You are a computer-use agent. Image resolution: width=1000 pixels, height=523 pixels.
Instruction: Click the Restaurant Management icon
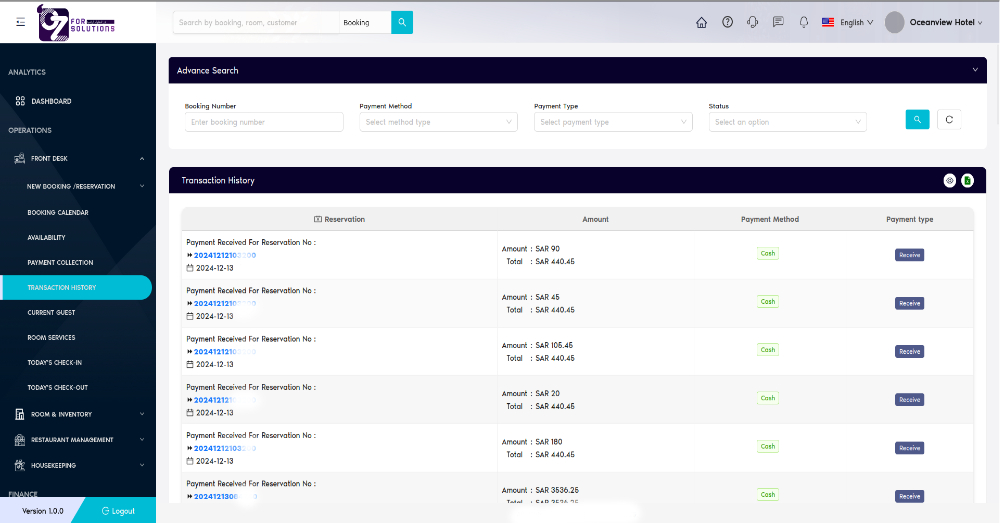(x=20, y=440)
